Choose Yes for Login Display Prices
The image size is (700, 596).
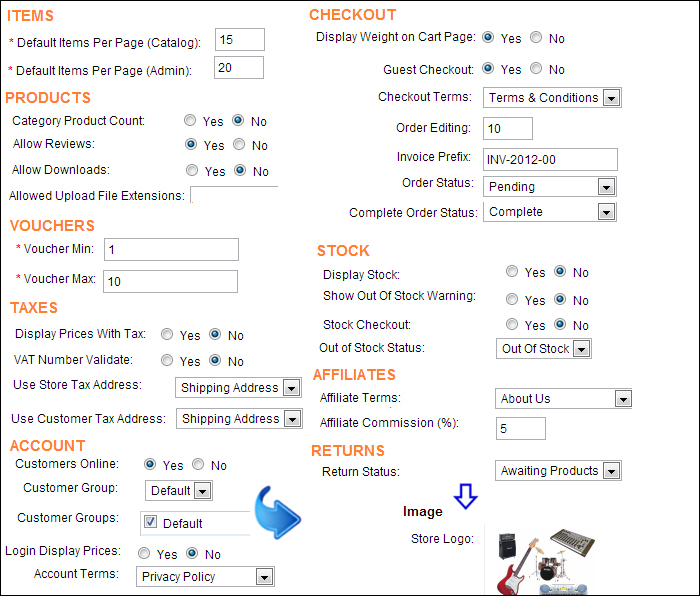point(144,554)
